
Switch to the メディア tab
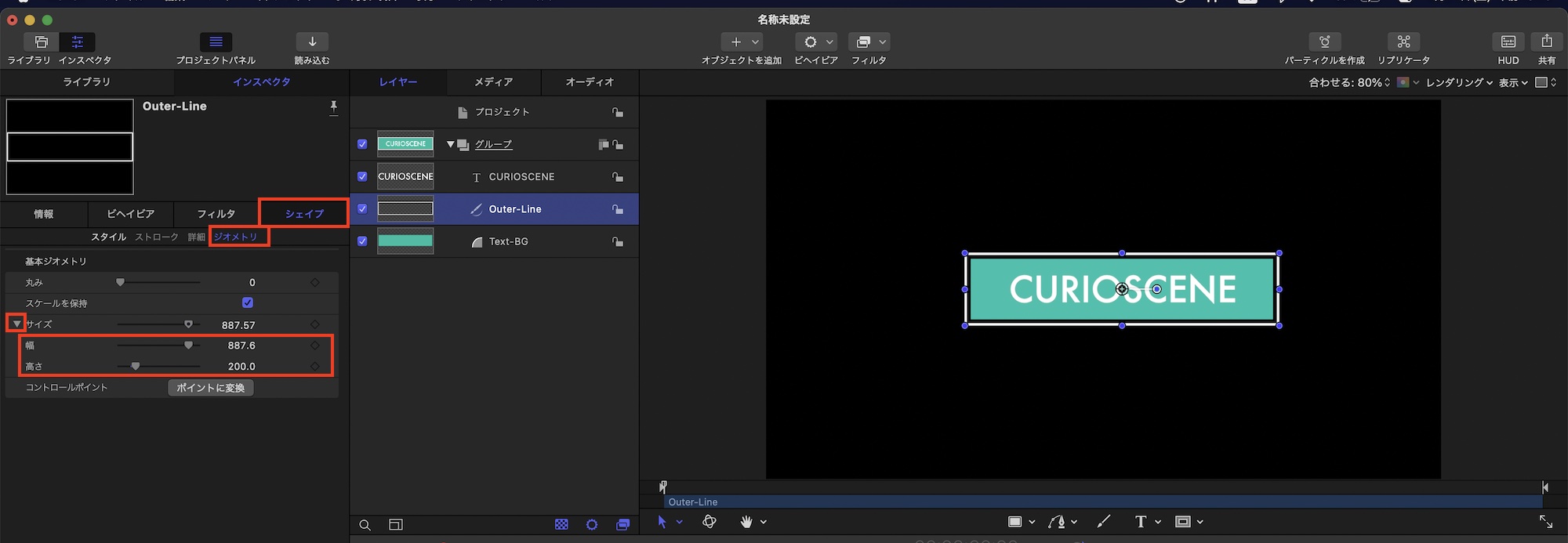[x=493, y=82]
